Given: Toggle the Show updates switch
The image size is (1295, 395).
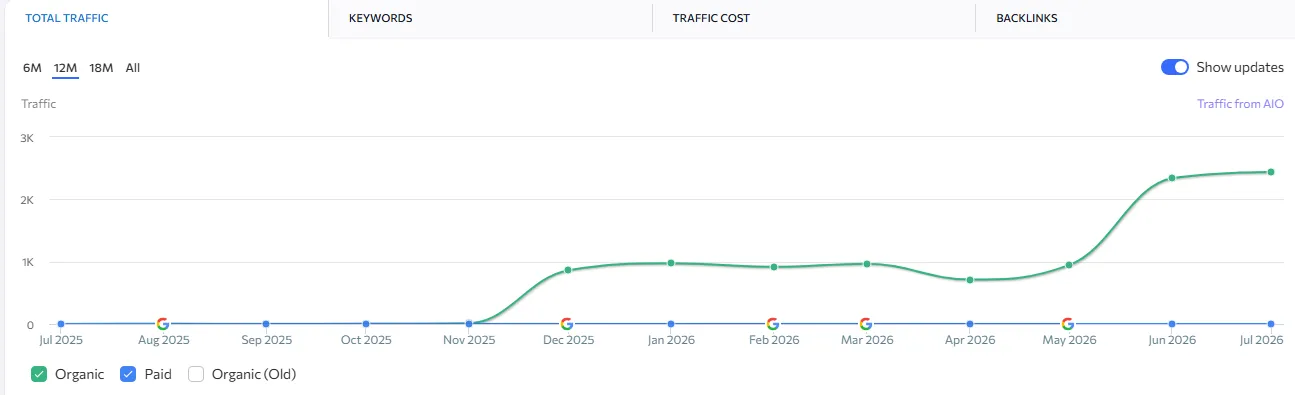Looking at the screenshot, I should (x=1174, y=67).
